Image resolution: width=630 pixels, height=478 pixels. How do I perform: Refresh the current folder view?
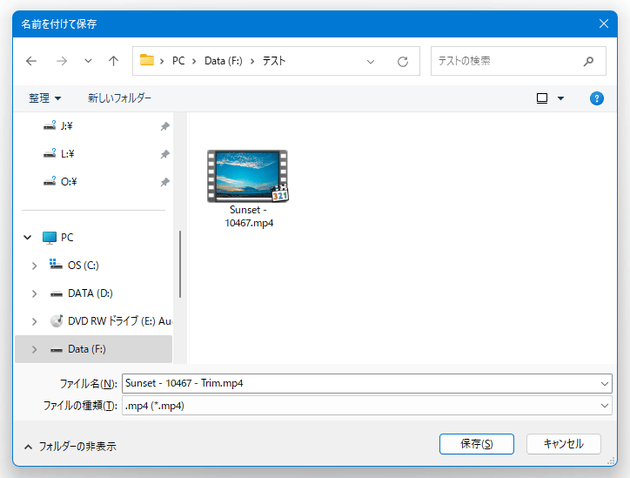coord(403,61)
